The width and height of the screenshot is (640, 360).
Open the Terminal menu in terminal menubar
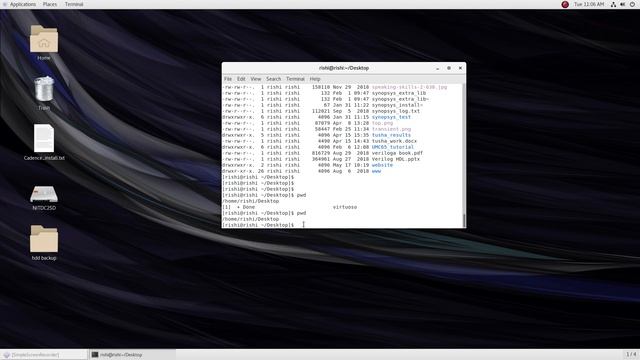point(295,79)
